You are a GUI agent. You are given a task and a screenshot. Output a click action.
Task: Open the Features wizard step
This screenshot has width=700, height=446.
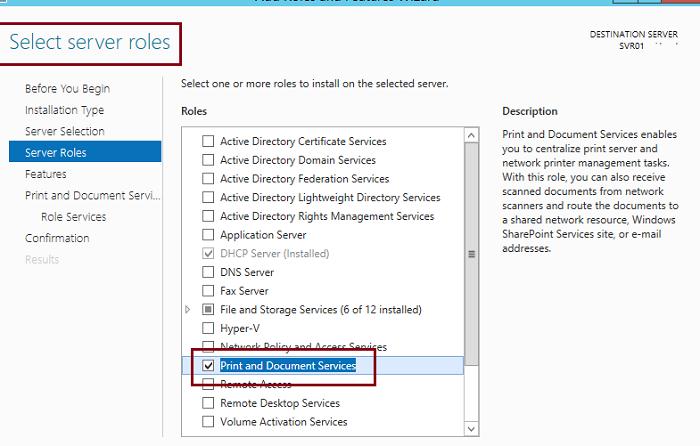(x=46, y=174)
